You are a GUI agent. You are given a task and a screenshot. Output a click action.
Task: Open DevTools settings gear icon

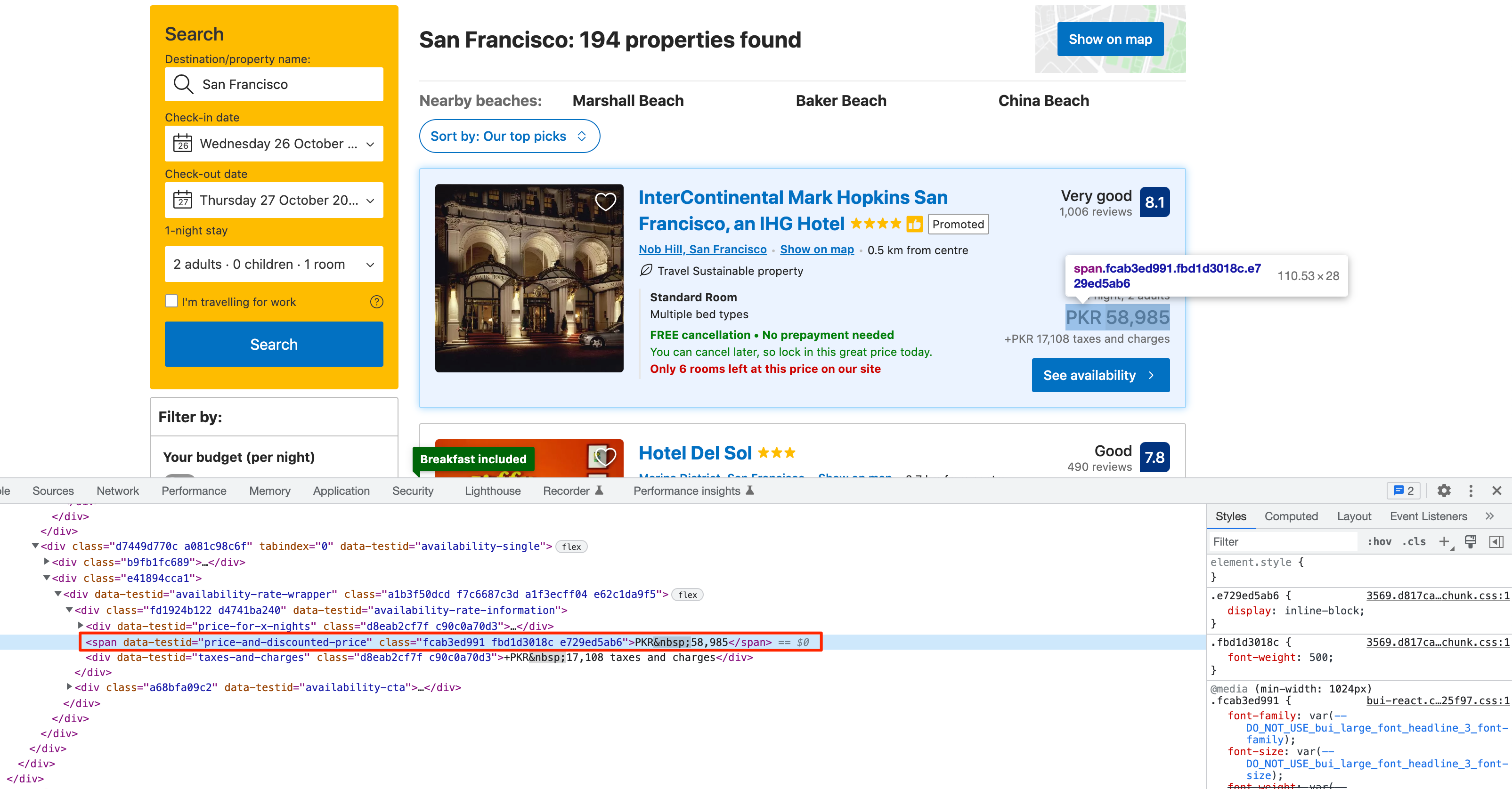coord(1445,491)
